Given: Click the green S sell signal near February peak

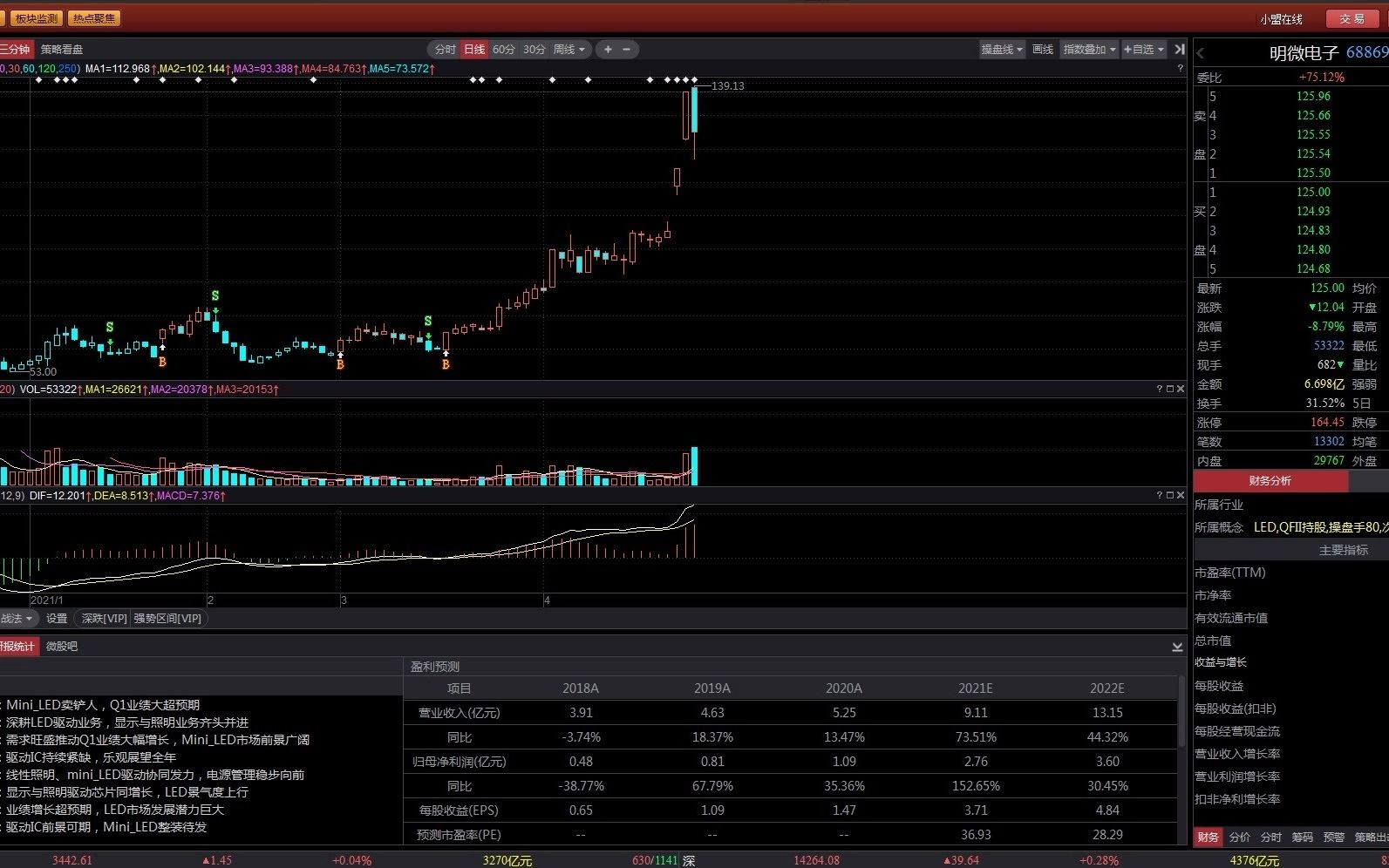Looking at the screenshot, I should [215, 296].
